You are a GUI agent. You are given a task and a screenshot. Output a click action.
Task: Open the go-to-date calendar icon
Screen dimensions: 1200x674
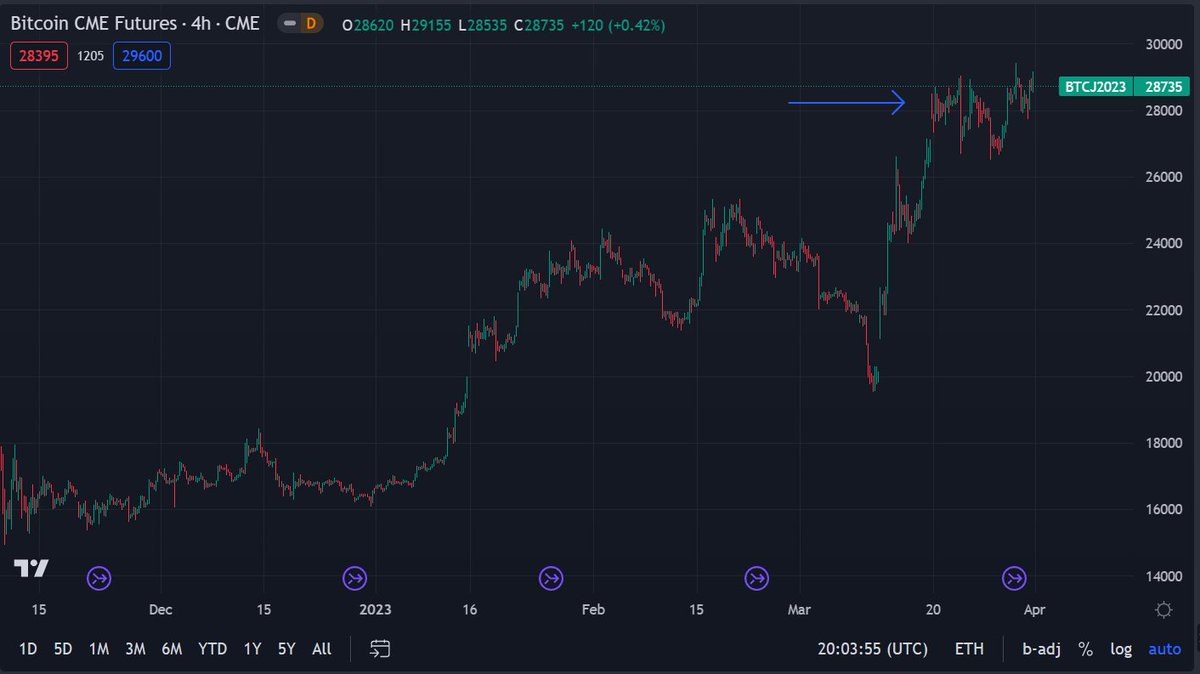[x=380, y=649]
